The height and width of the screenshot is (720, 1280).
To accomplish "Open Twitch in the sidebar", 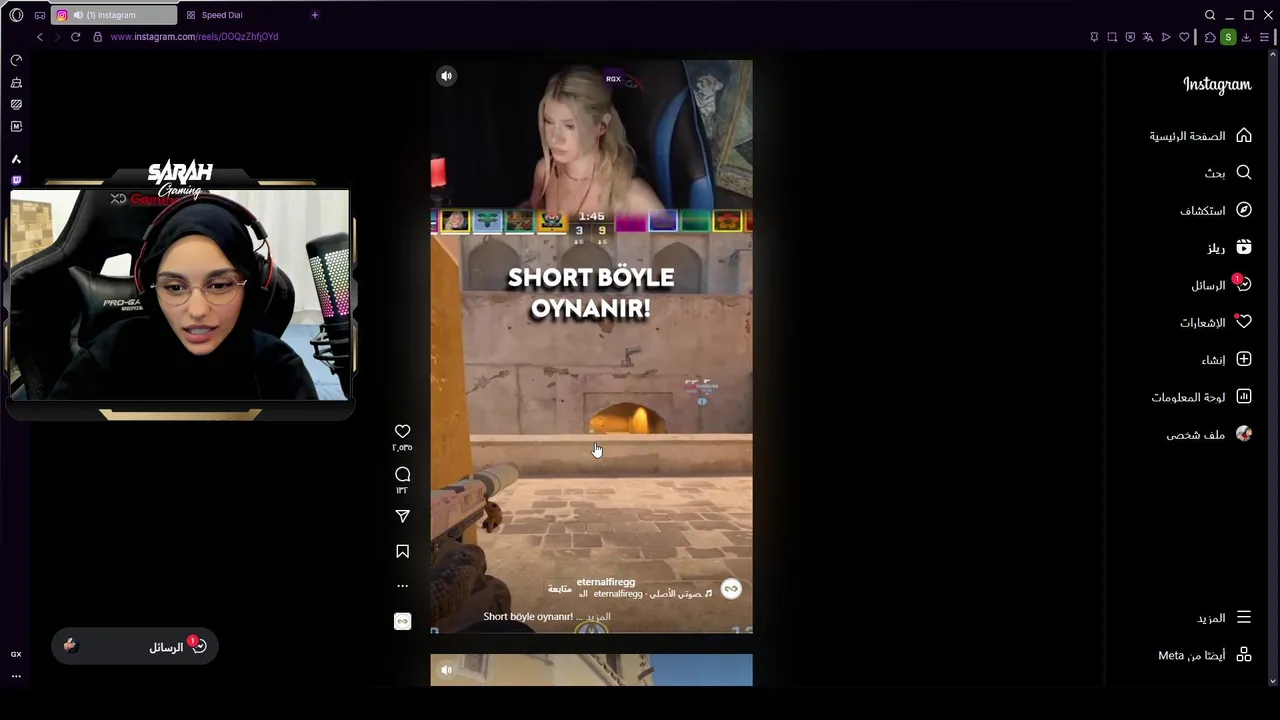I will 16,181.
